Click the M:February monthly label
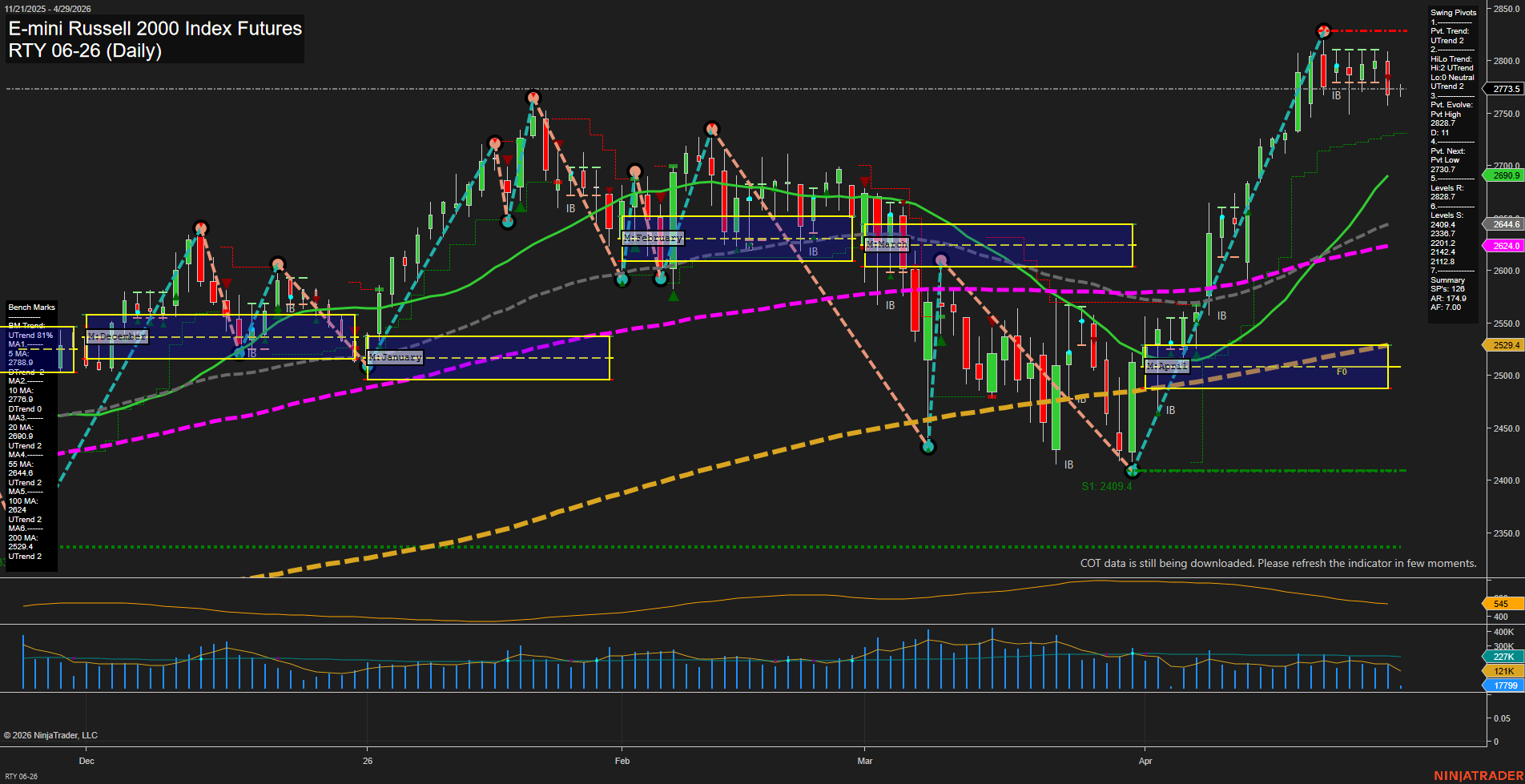 pos(653,238)
